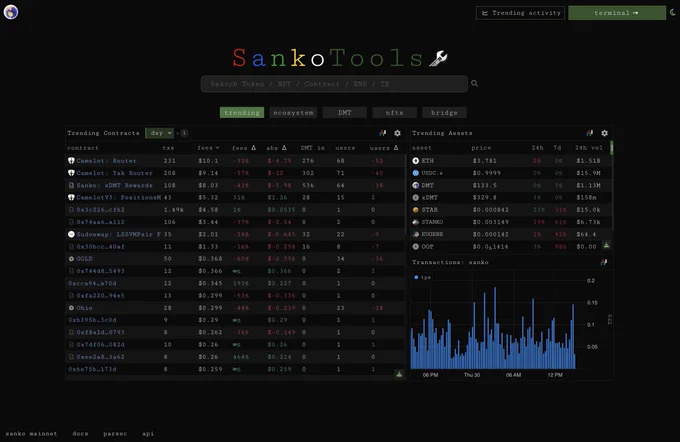Click the 1.49k txs value
Viewport: 680px width, 442px height.
pyautogui.click(x=173, y=210)
